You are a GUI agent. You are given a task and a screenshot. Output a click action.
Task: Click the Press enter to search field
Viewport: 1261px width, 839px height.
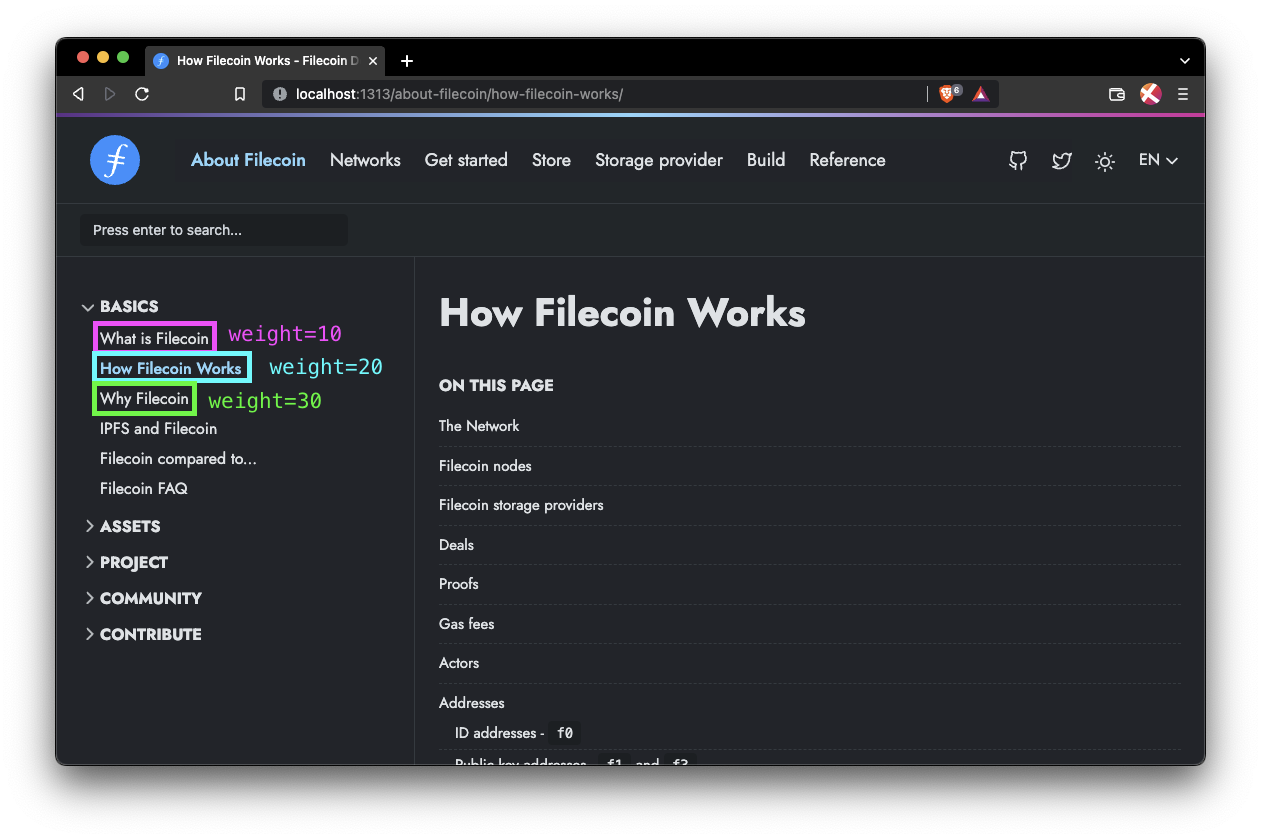214,230
